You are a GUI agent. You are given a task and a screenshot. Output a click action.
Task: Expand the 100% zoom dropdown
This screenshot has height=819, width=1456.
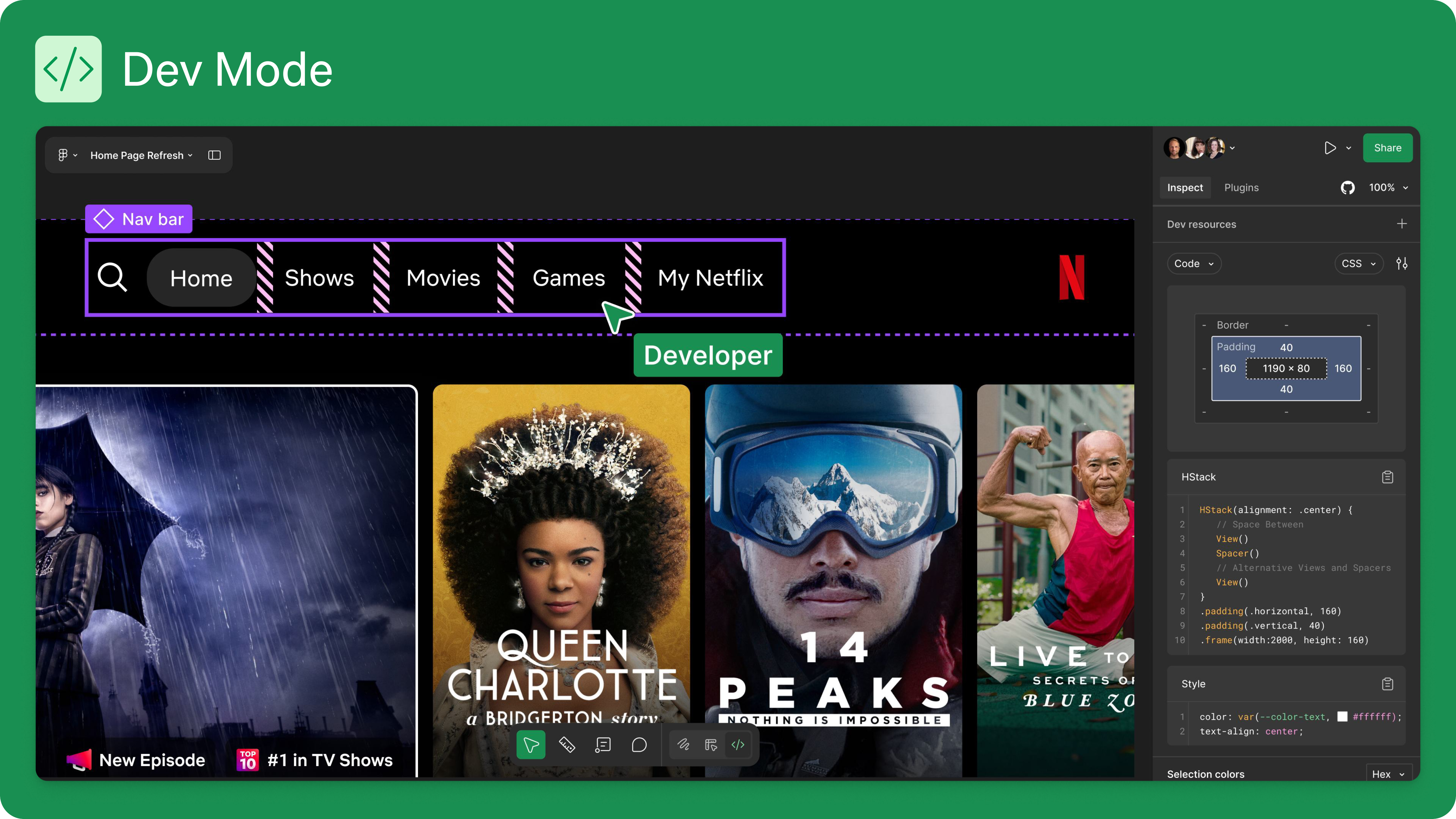(1388, 188)
